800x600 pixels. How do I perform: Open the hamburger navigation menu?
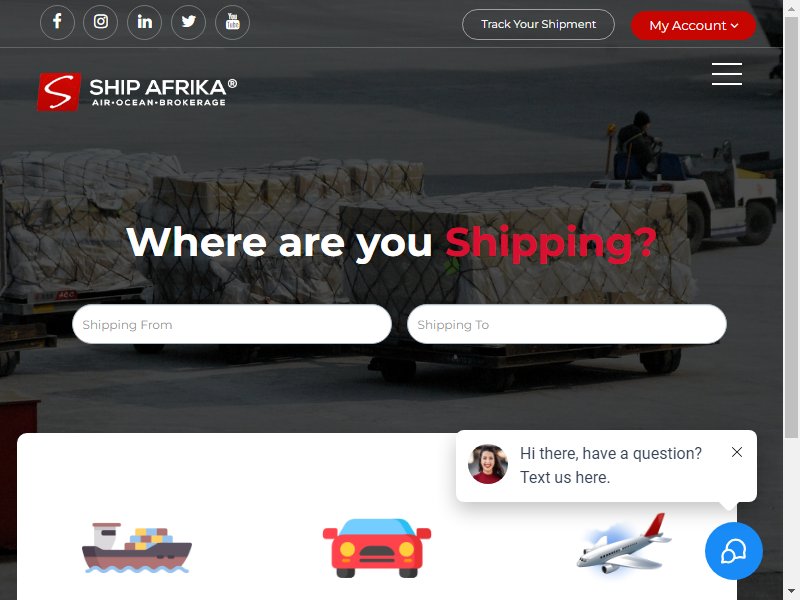coord(727,74)
